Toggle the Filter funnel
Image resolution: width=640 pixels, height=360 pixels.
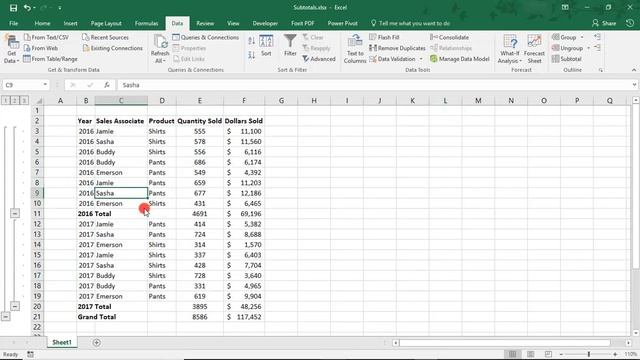pos(290,45)
